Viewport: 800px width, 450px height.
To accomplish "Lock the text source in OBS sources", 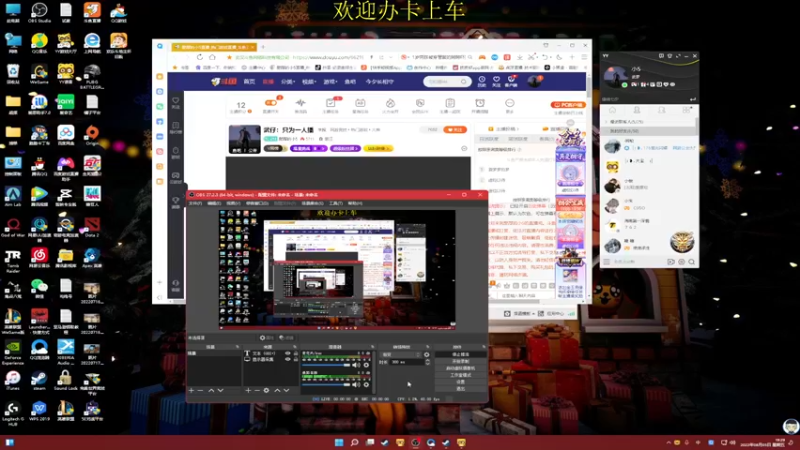I will 295,353.
